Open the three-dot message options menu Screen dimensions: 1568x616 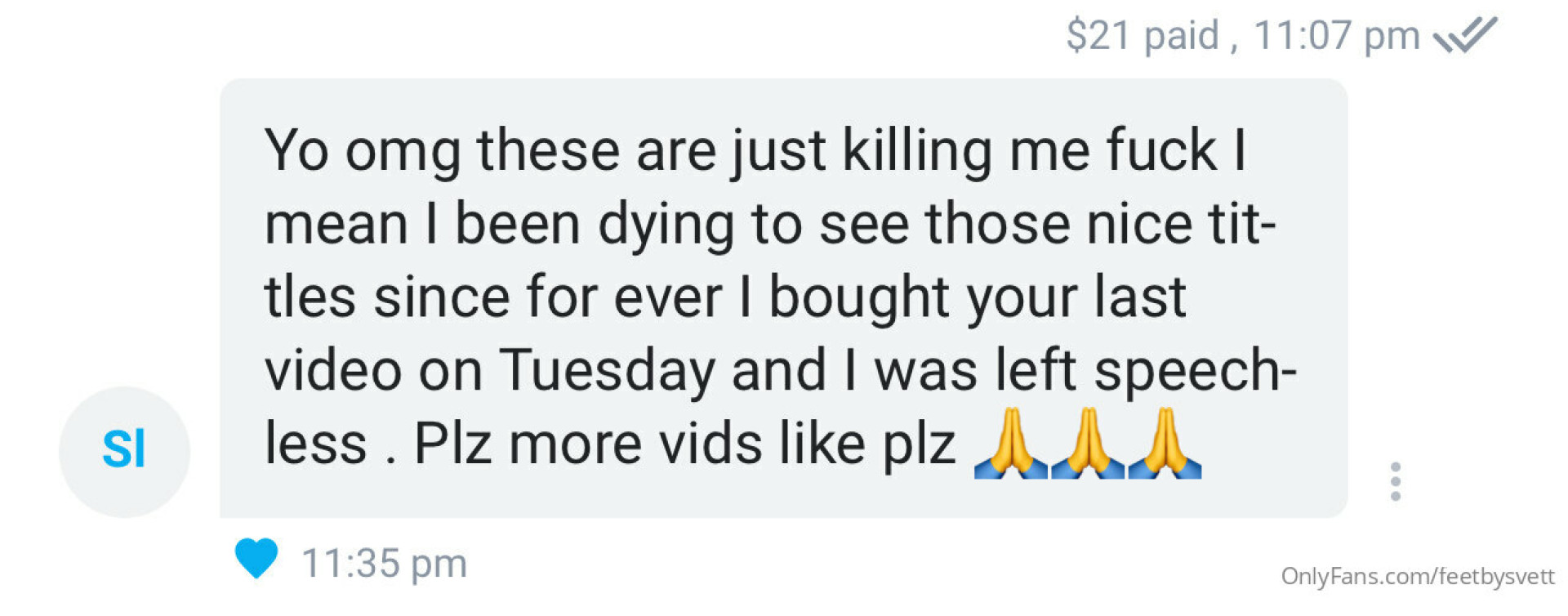(x=1396, y=481)
